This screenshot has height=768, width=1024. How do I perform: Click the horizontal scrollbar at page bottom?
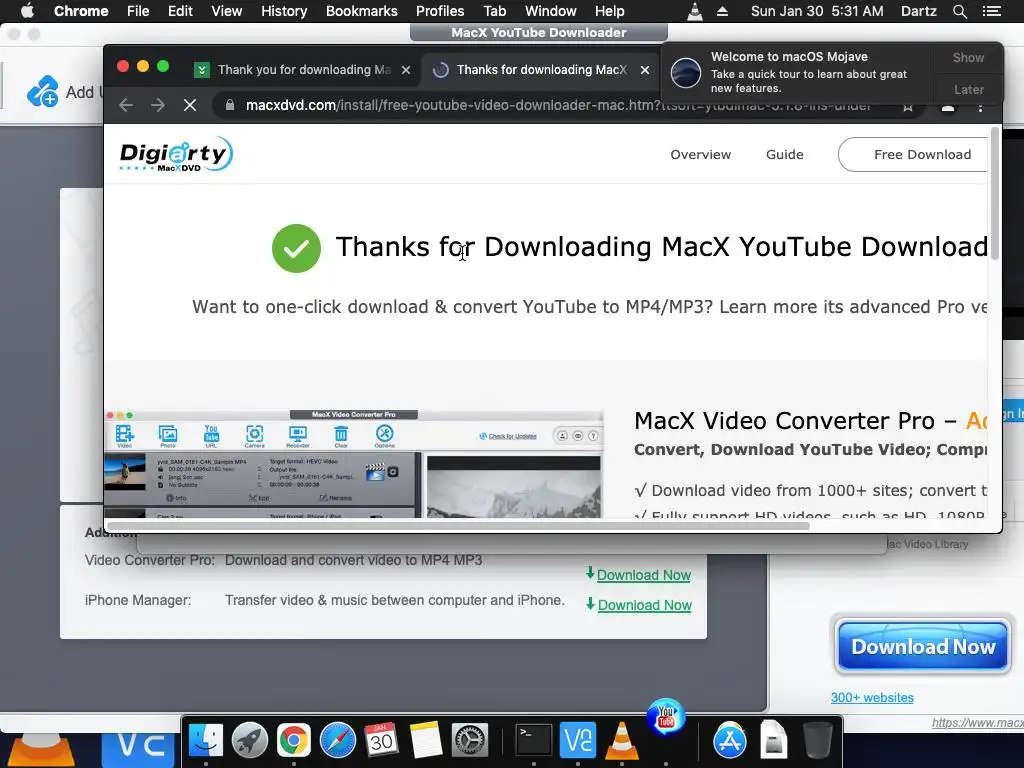(x=458, y=526)
